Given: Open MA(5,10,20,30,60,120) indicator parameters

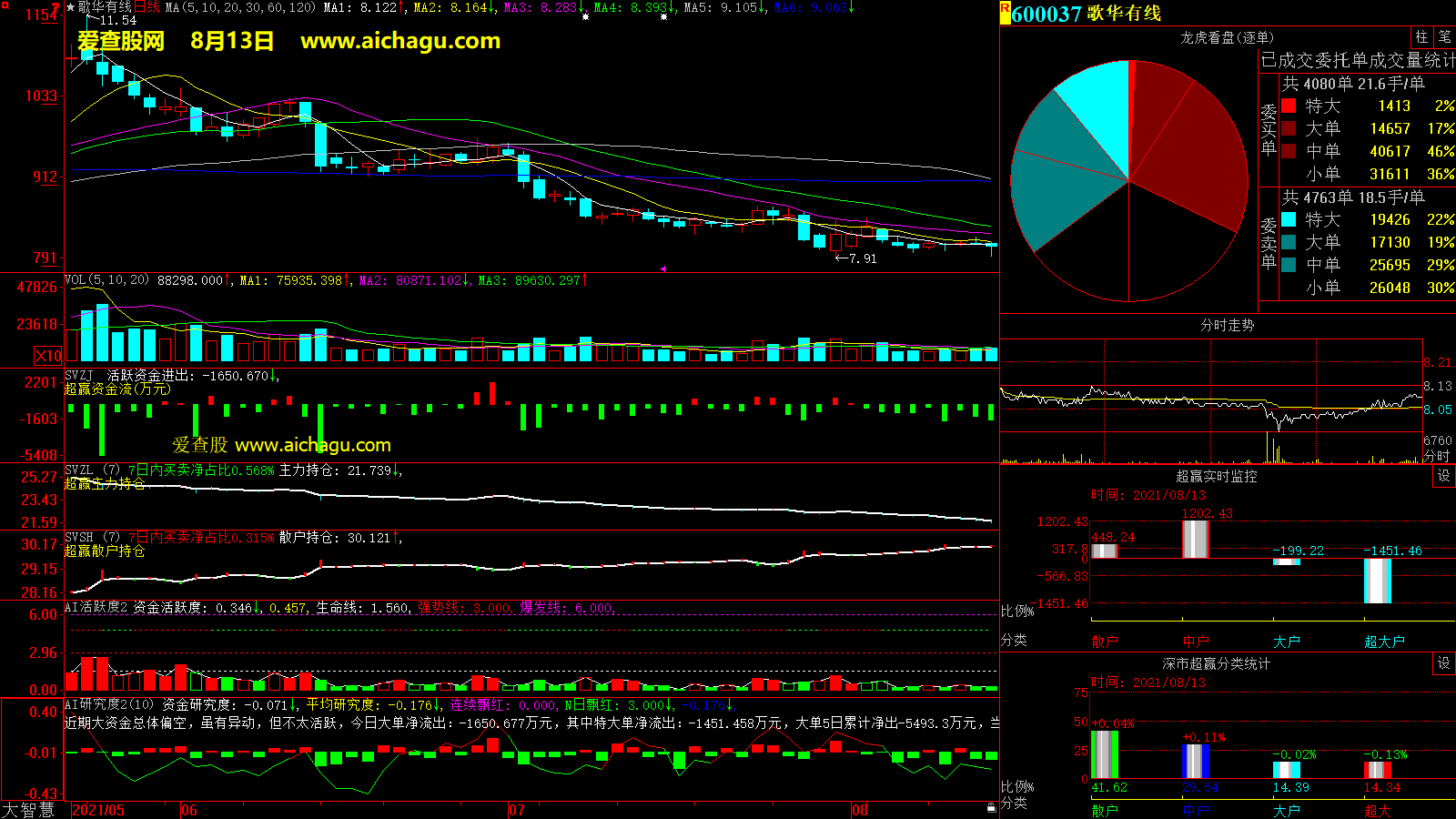Looking at the screenshot, I should (240, 7).
